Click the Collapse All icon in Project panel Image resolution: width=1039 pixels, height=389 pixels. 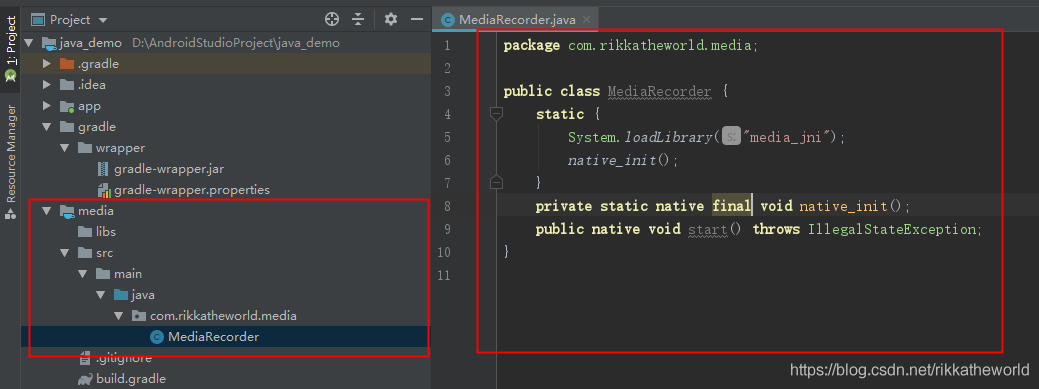click(x=358, y=19)
